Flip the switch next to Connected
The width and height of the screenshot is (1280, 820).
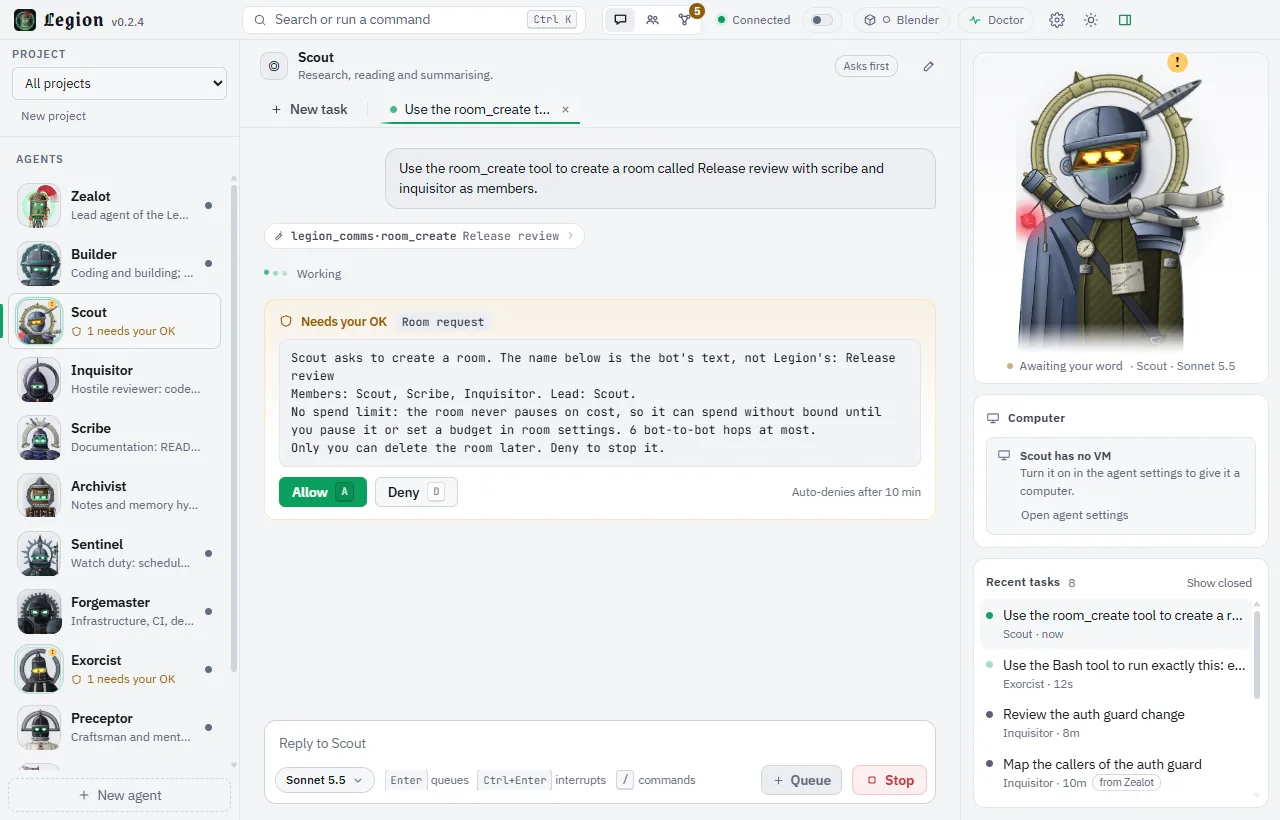click(x=821, y=20)
